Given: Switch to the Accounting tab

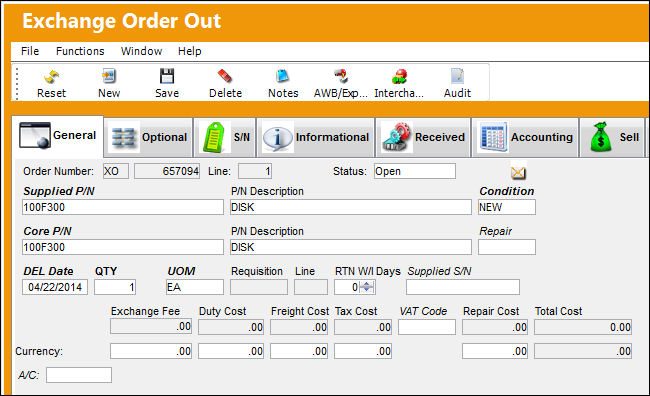Looking at the screenshot, I should (525, 137).
